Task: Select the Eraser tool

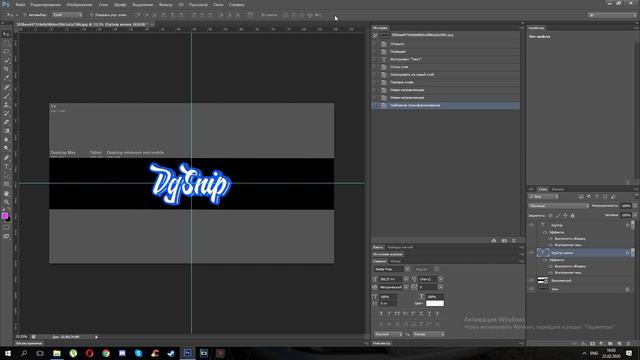Action: (6, 122)
